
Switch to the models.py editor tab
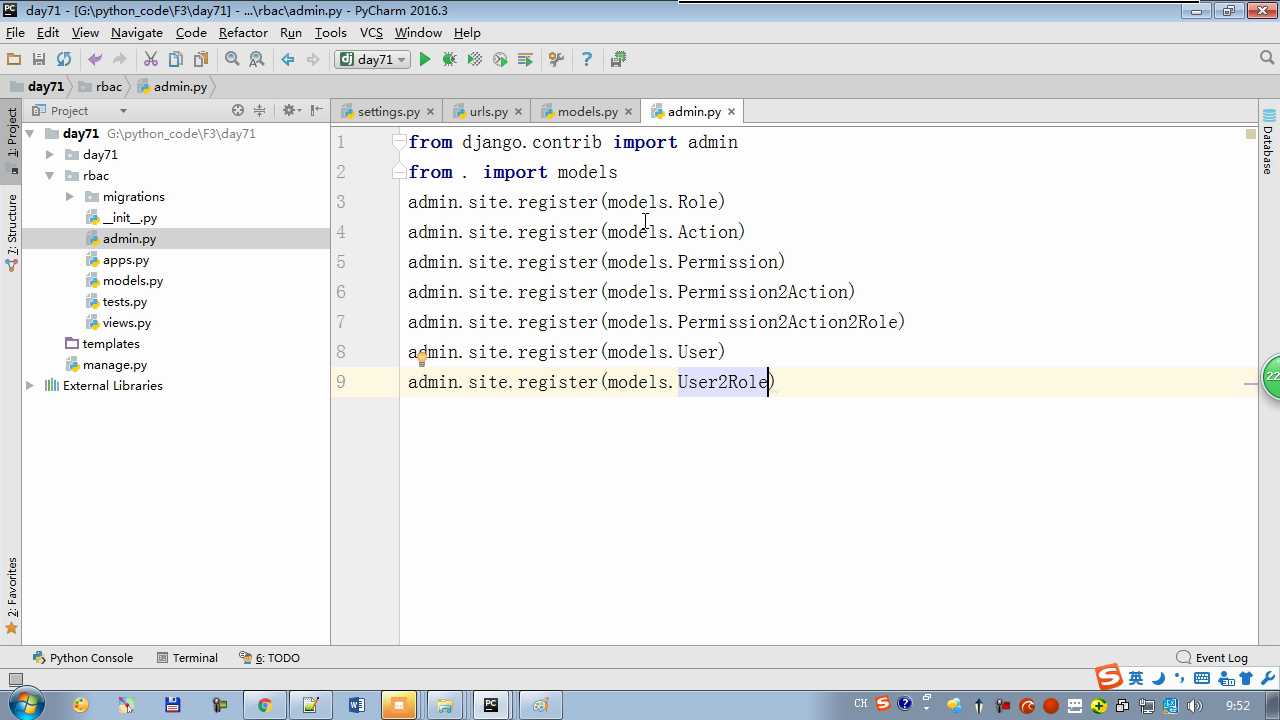pyautogui.click(x=587, y=112)
